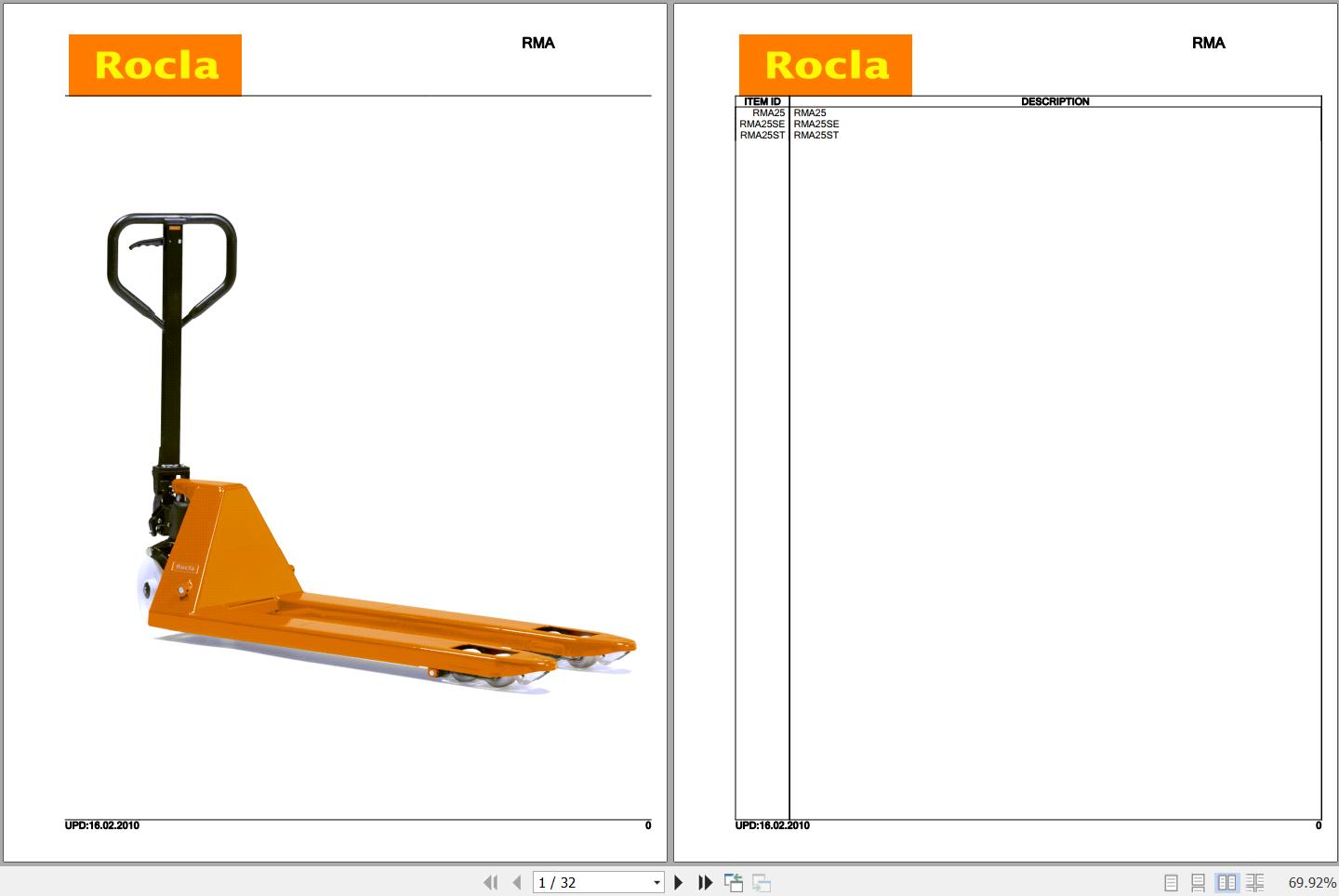Click the RMA25SE description text
This screenshot has height=896, width=1339.
click(x=815, y=123)
